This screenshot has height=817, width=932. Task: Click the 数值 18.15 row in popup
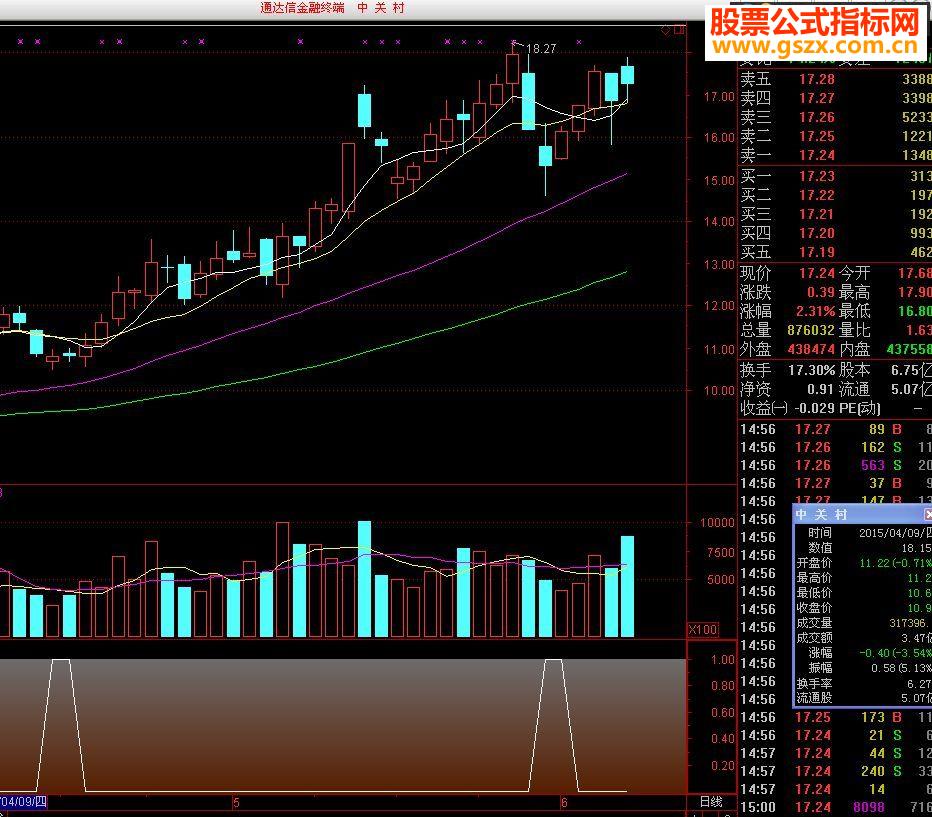pos(864,548)
